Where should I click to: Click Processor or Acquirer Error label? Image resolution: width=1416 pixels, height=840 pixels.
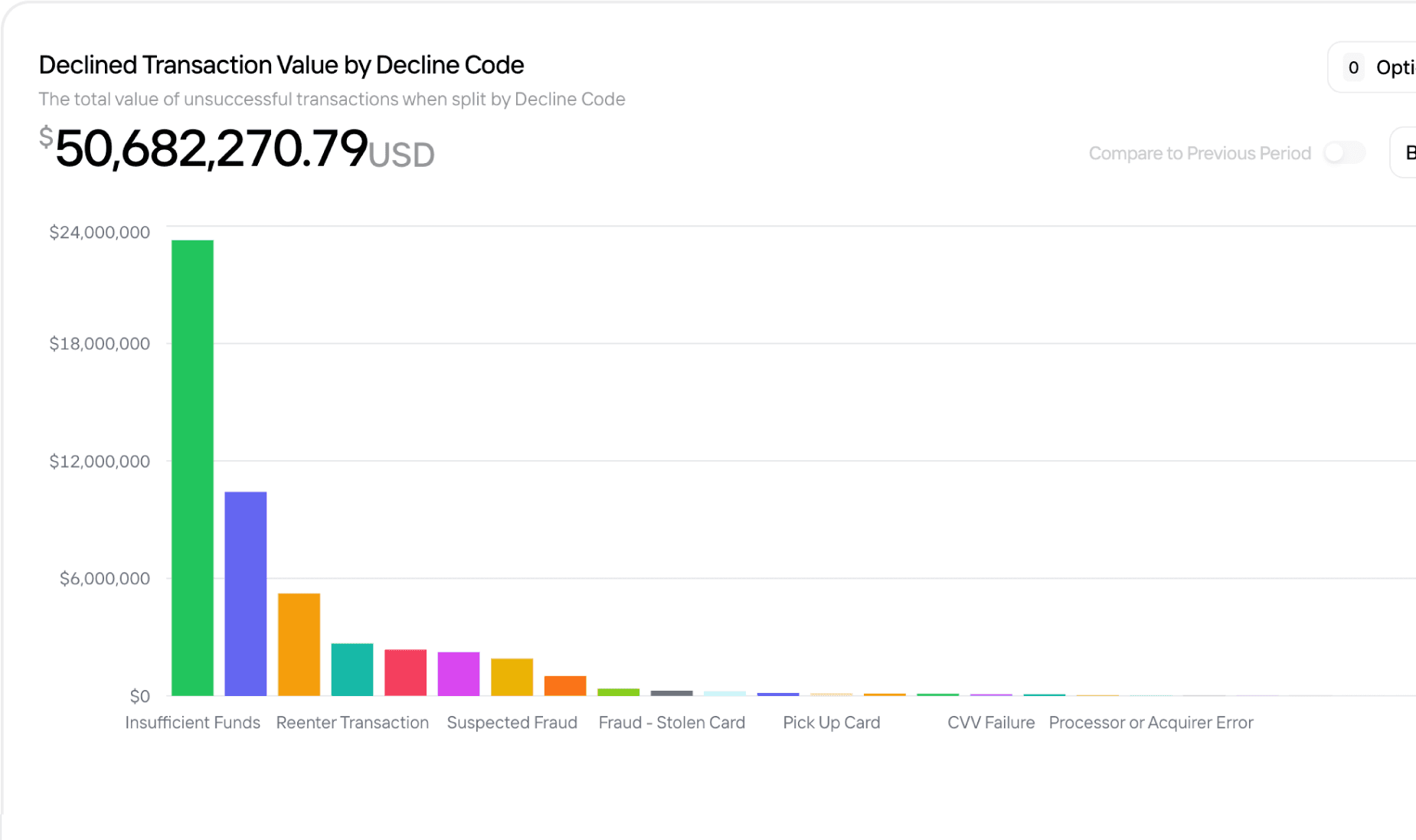(x=1151, y=722)
